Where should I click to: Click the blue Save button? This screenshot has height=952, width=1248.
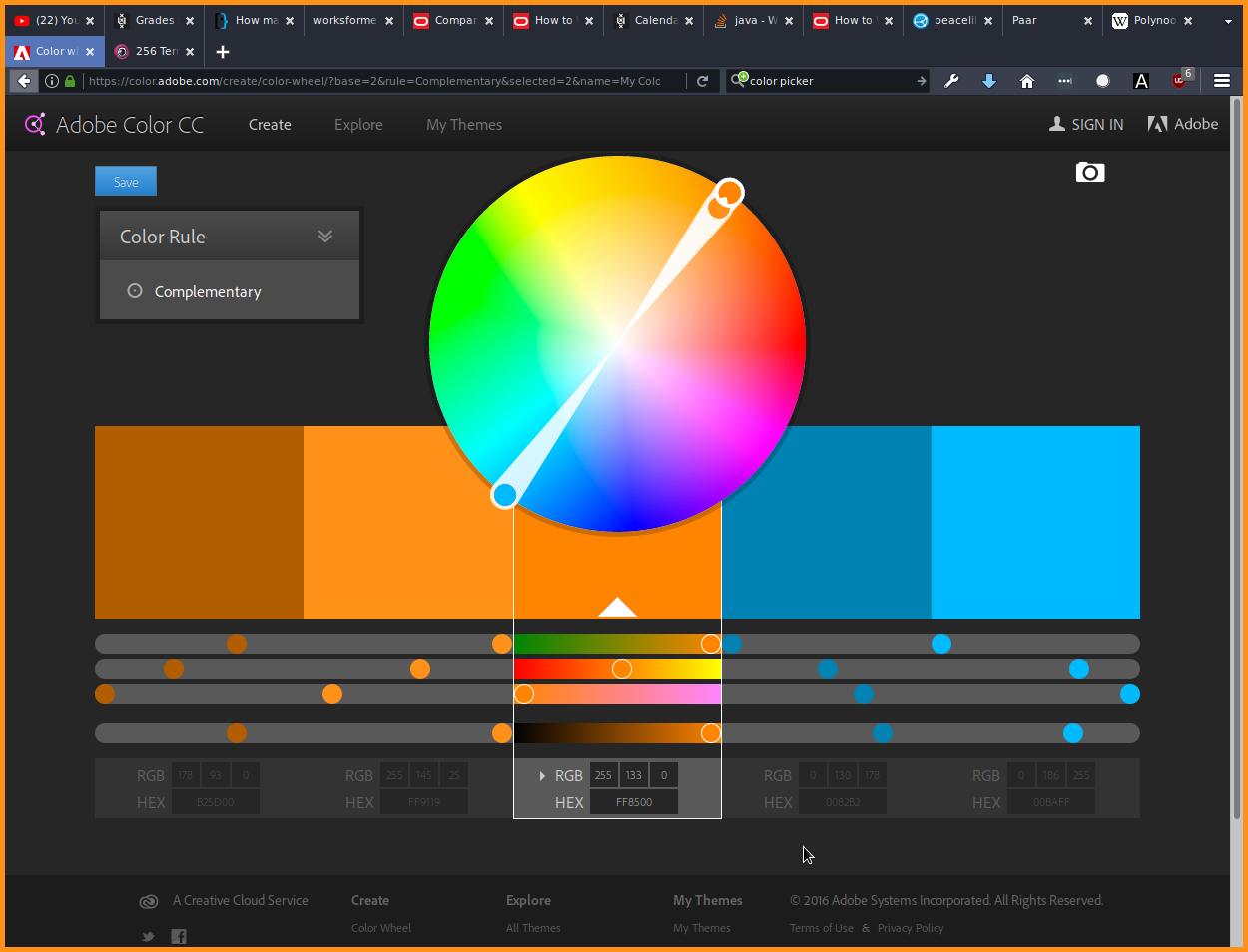pos(126,182)
